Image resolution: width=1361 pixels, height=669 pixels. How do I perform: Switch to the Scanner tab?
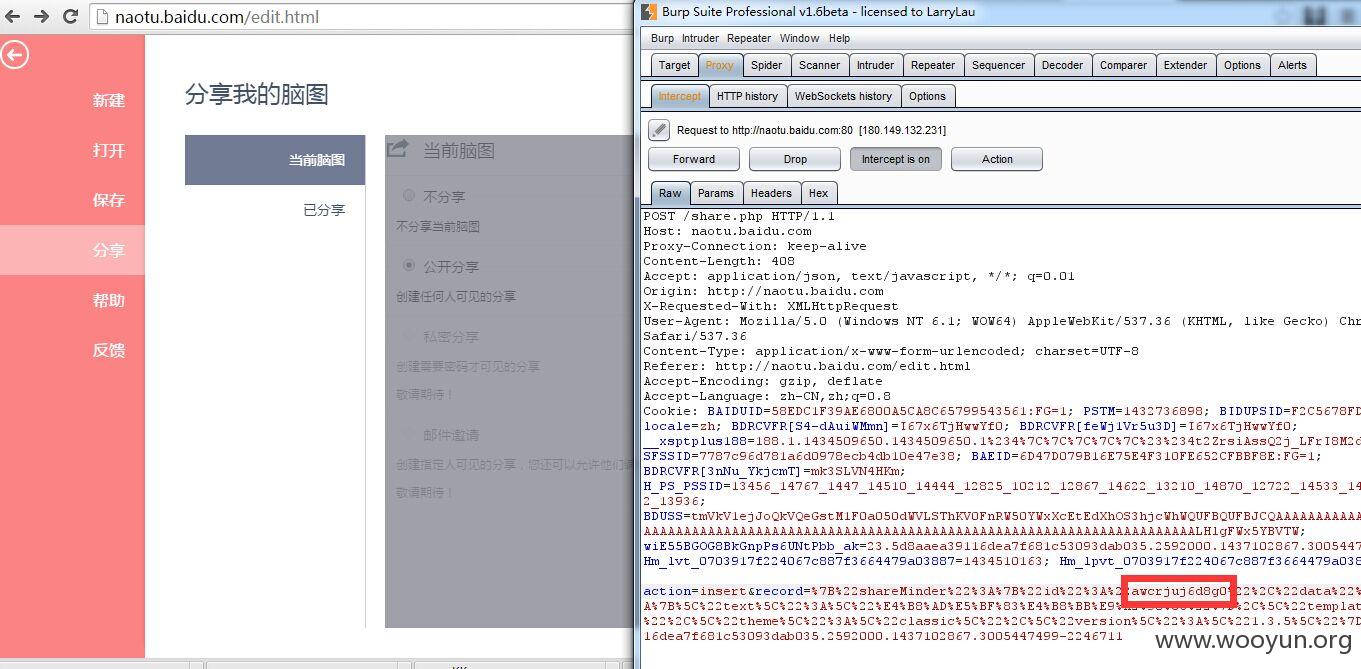tap(819, 65)
